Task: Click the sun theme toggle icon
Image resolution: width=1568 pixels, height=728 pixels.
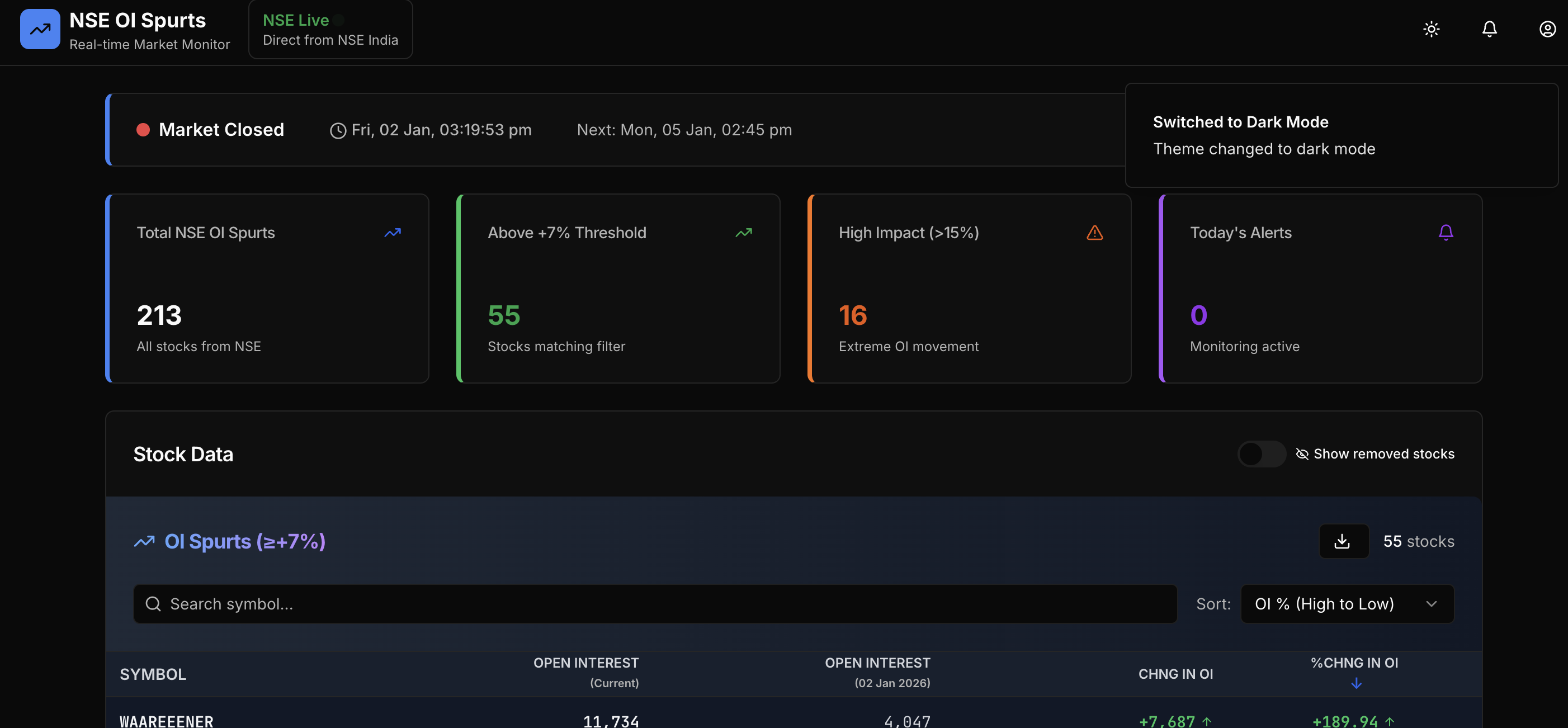Action: pyautogui.click(x=1431, y=29)
